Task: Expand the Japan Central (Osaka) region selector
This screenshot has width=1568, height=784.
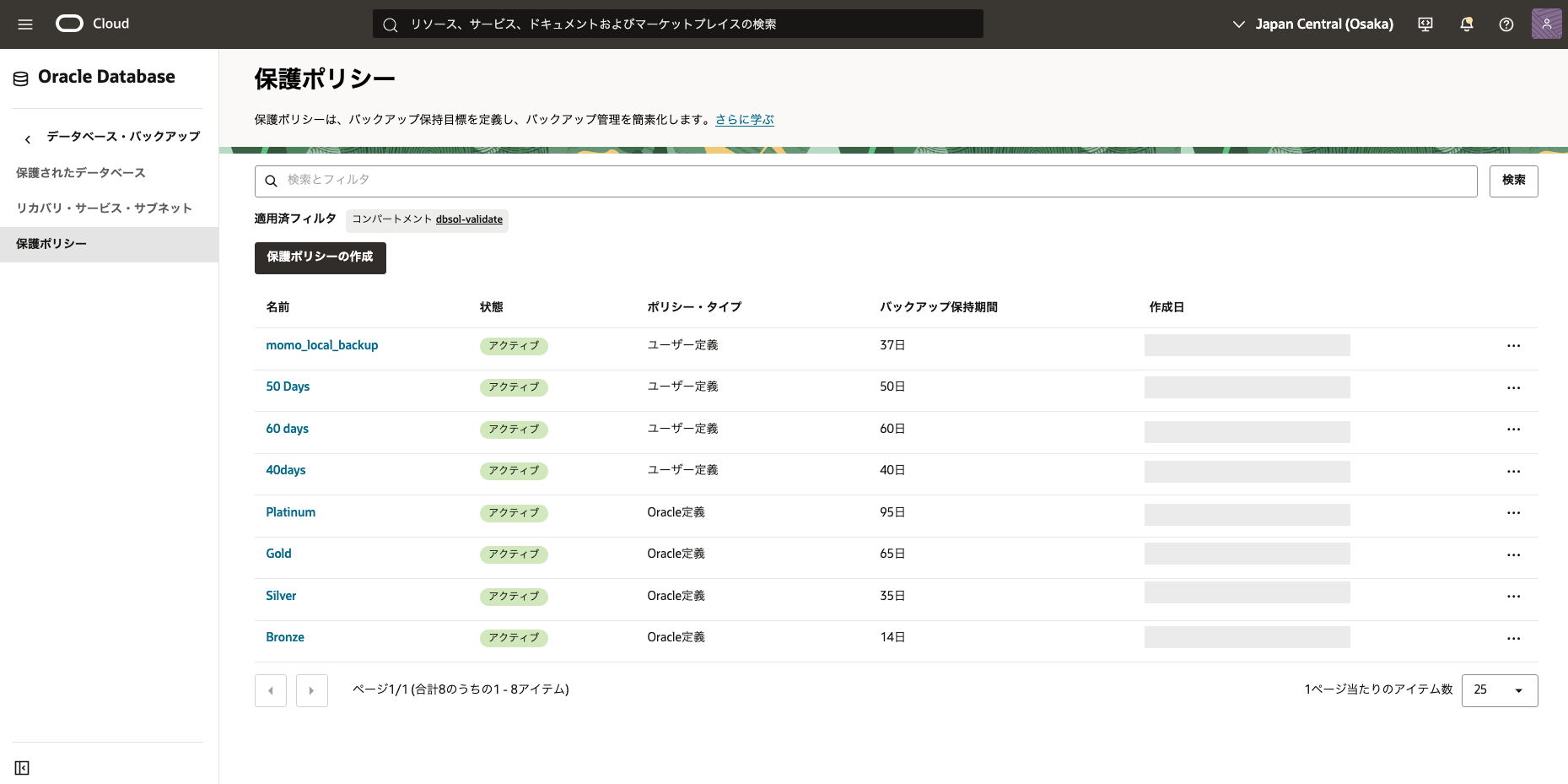Action: point(1312,24)
